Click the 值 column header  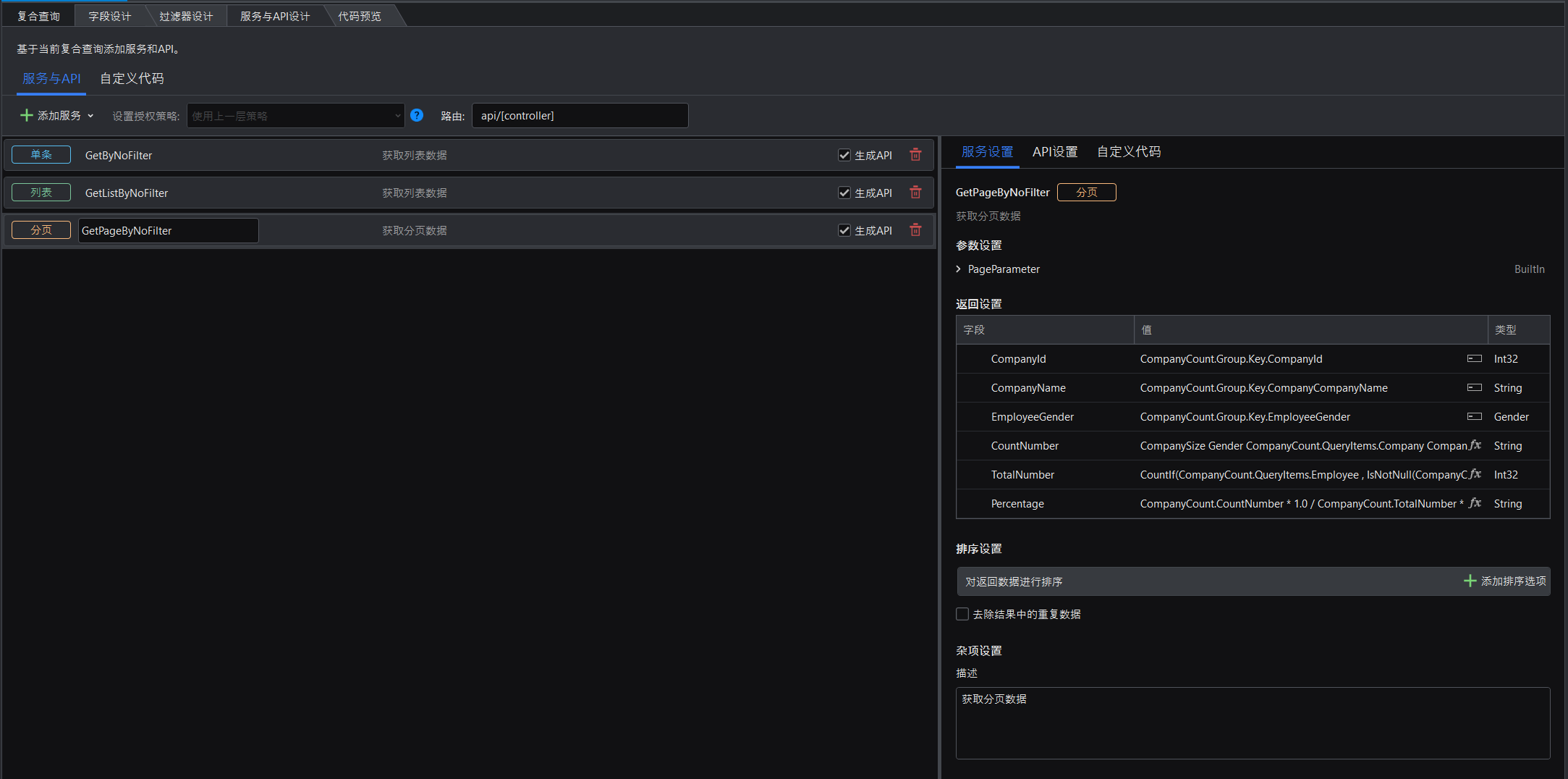point(1310,329)
